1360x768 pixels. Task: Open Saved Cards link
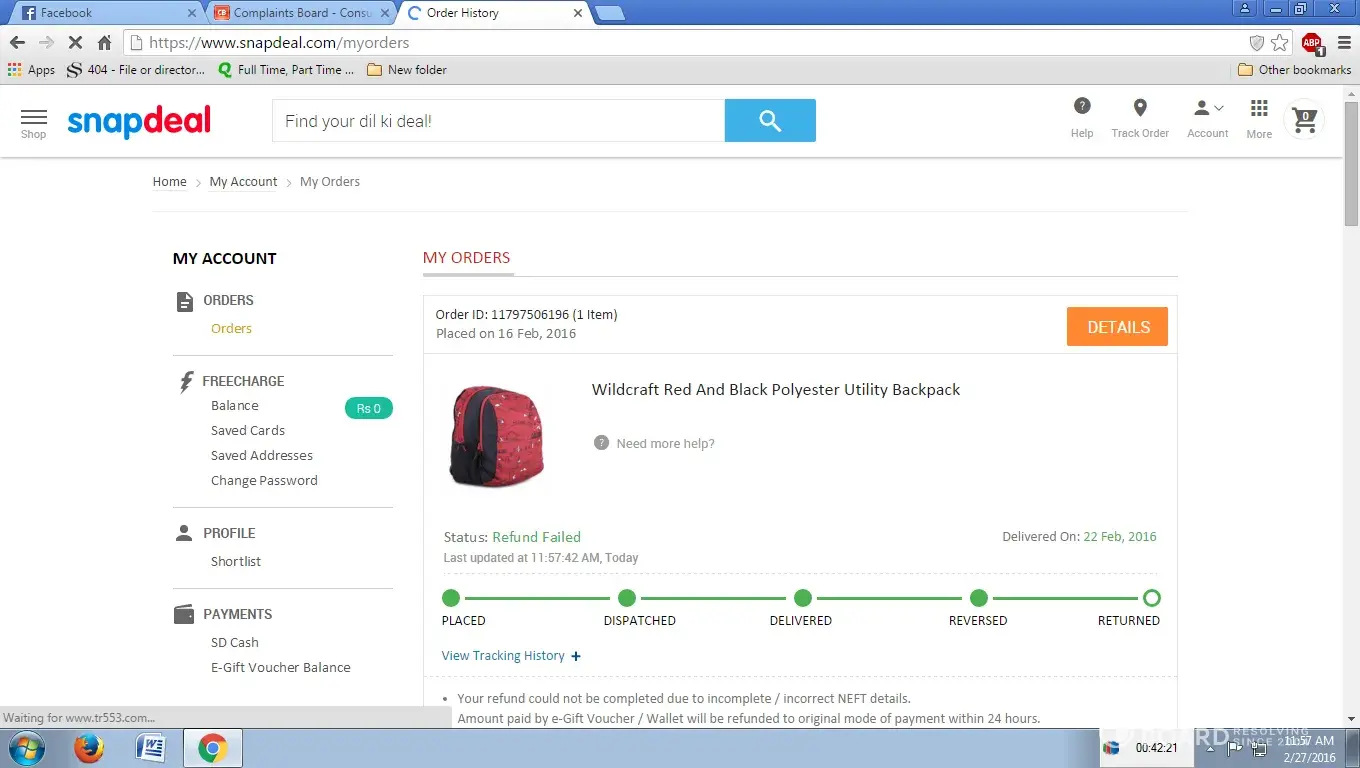click(x=248, y=431)
